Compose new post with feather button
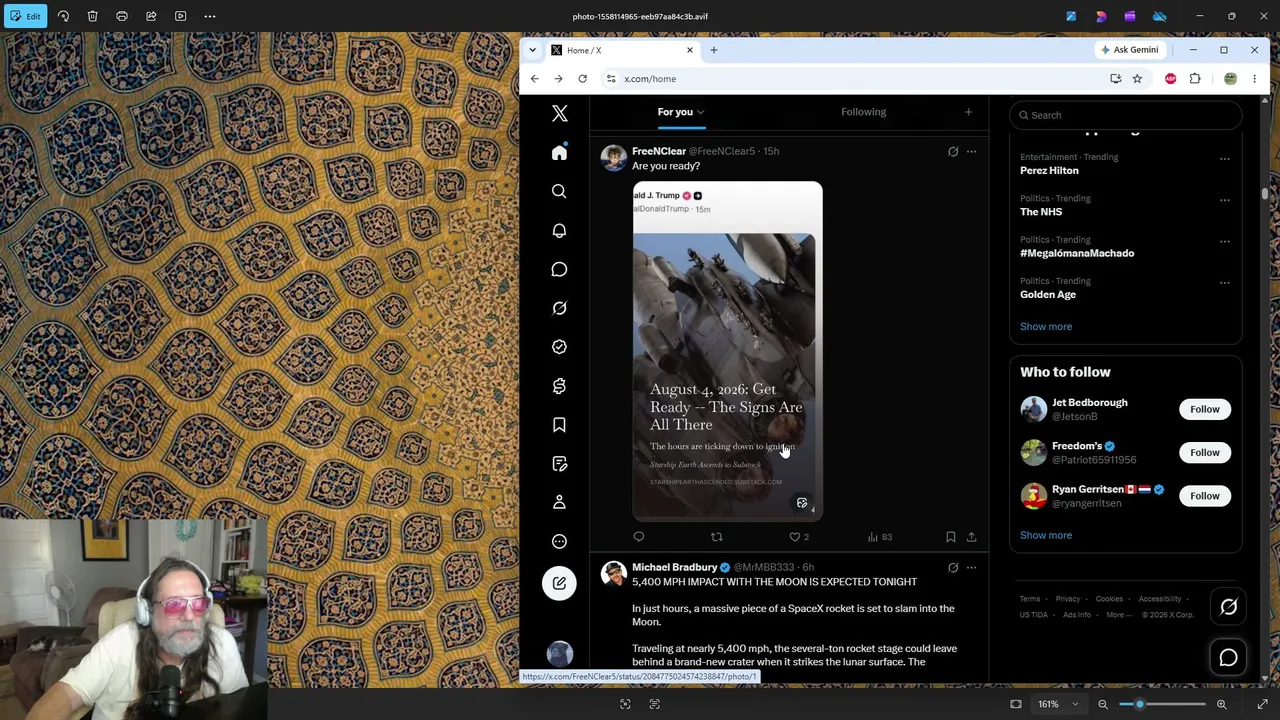Viewport: 1280px width, 720px height. coord(559,583)
